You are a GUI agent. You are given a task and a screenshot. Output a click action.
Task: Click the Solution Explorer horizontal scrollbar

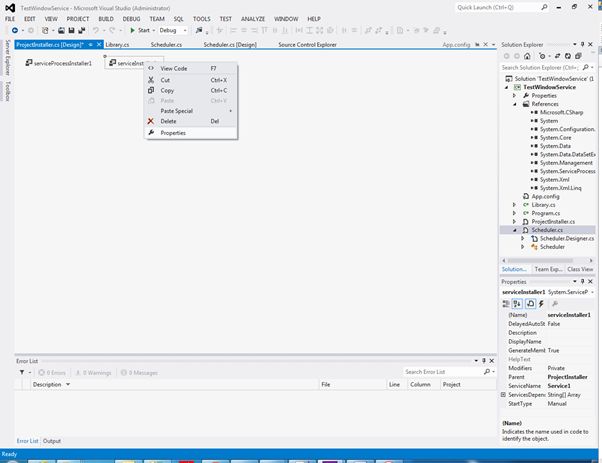tap(547, 260)
